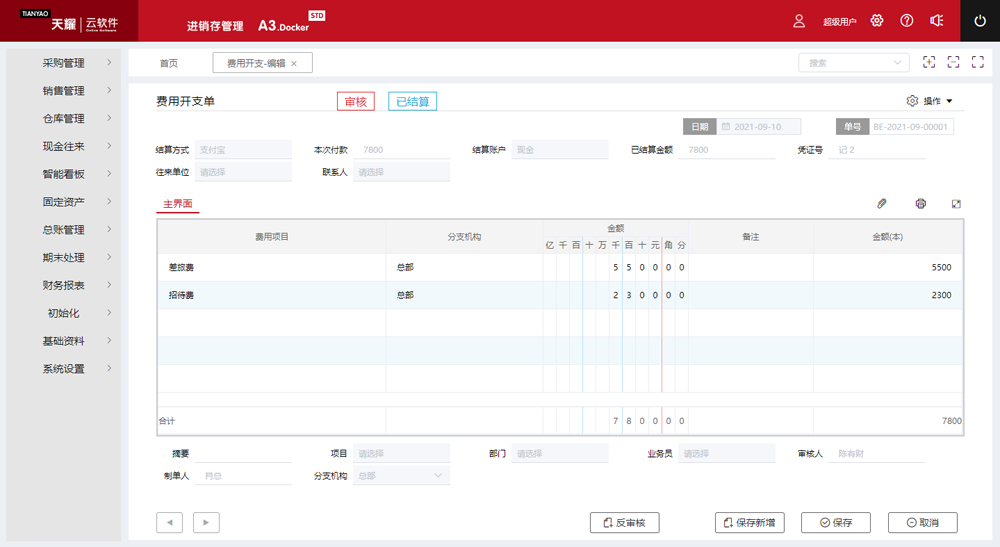Click the fullscreen frame icon
The image size is (1000, 547).
click(977, 62)
